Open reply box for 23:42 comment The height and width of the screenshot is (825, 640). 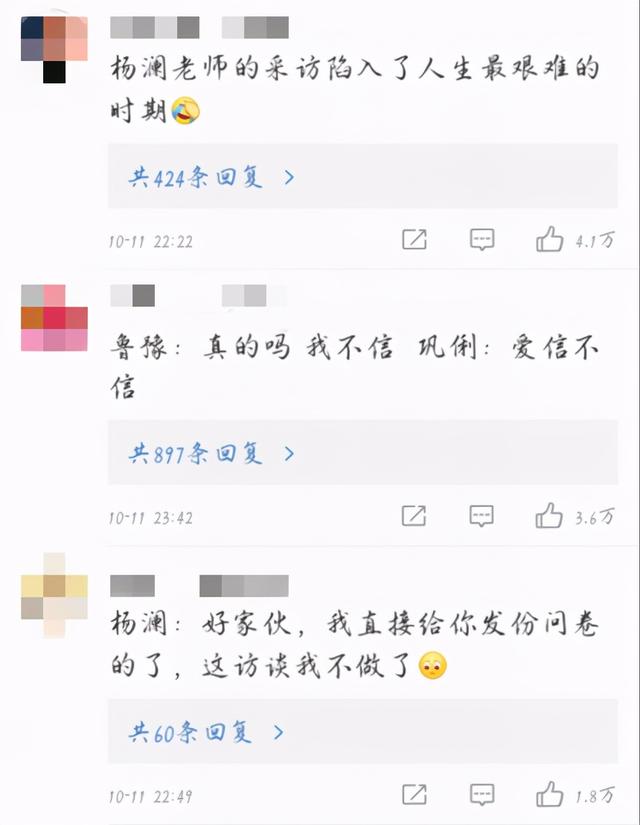tap(482, 516)
